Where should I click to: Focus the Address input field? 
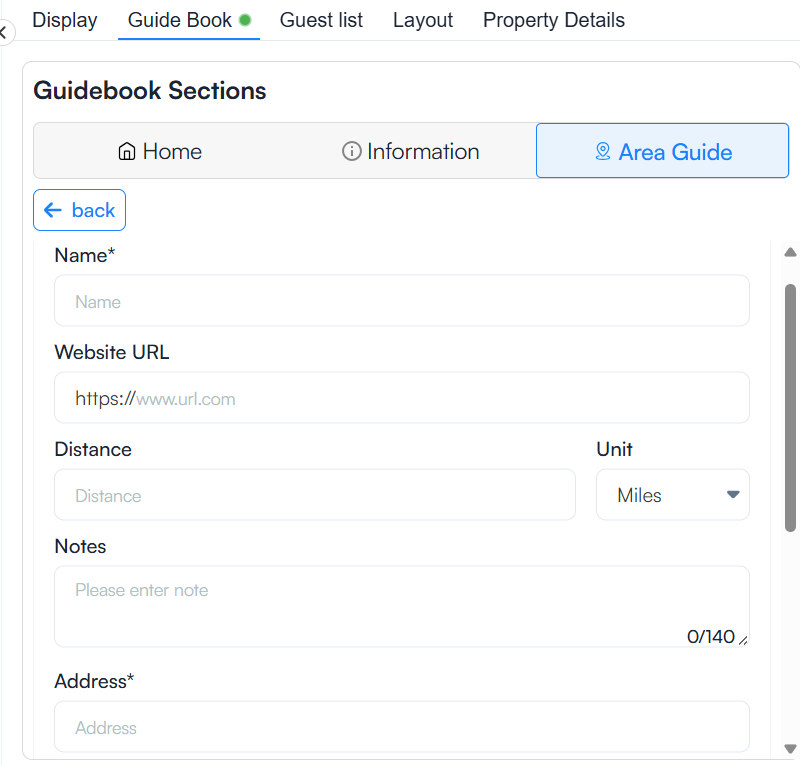[x=402, y=727]
